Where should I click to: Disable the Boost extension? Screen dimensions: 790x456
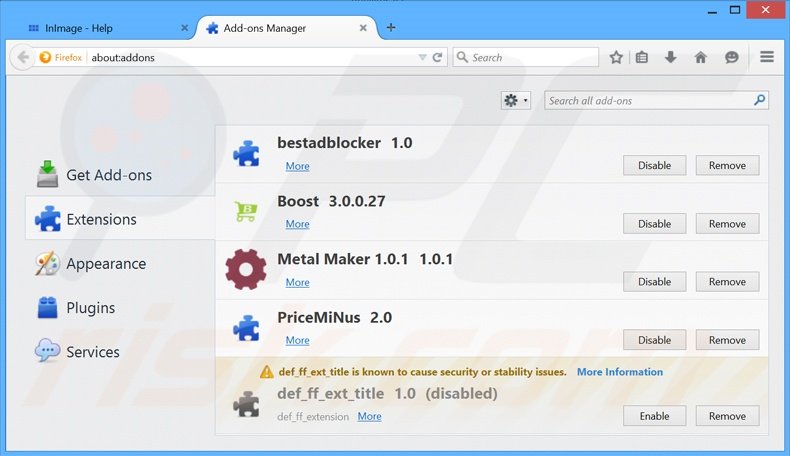coord(654,224)
